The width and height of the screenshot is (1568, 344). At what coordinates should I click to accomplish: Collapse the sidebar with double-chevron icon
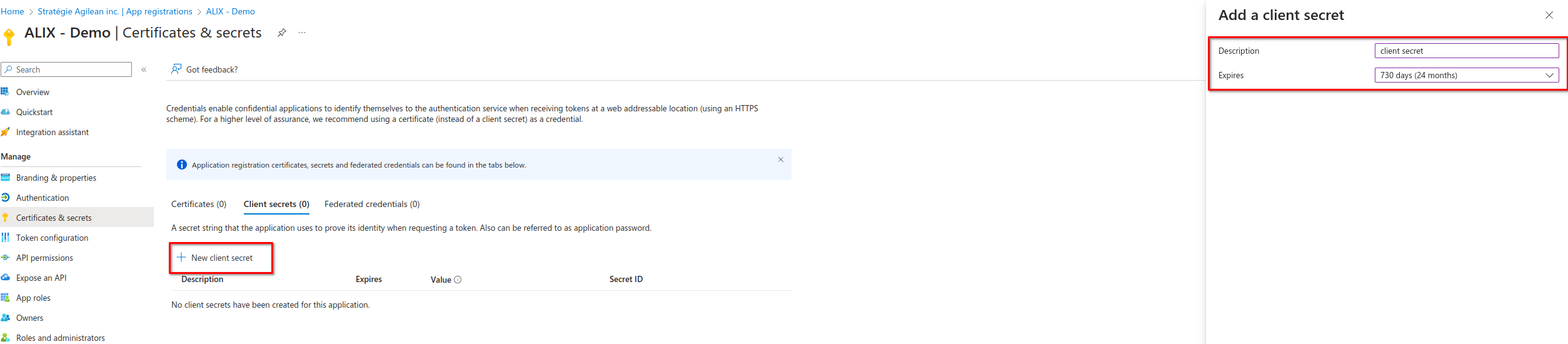coord(144,69)
